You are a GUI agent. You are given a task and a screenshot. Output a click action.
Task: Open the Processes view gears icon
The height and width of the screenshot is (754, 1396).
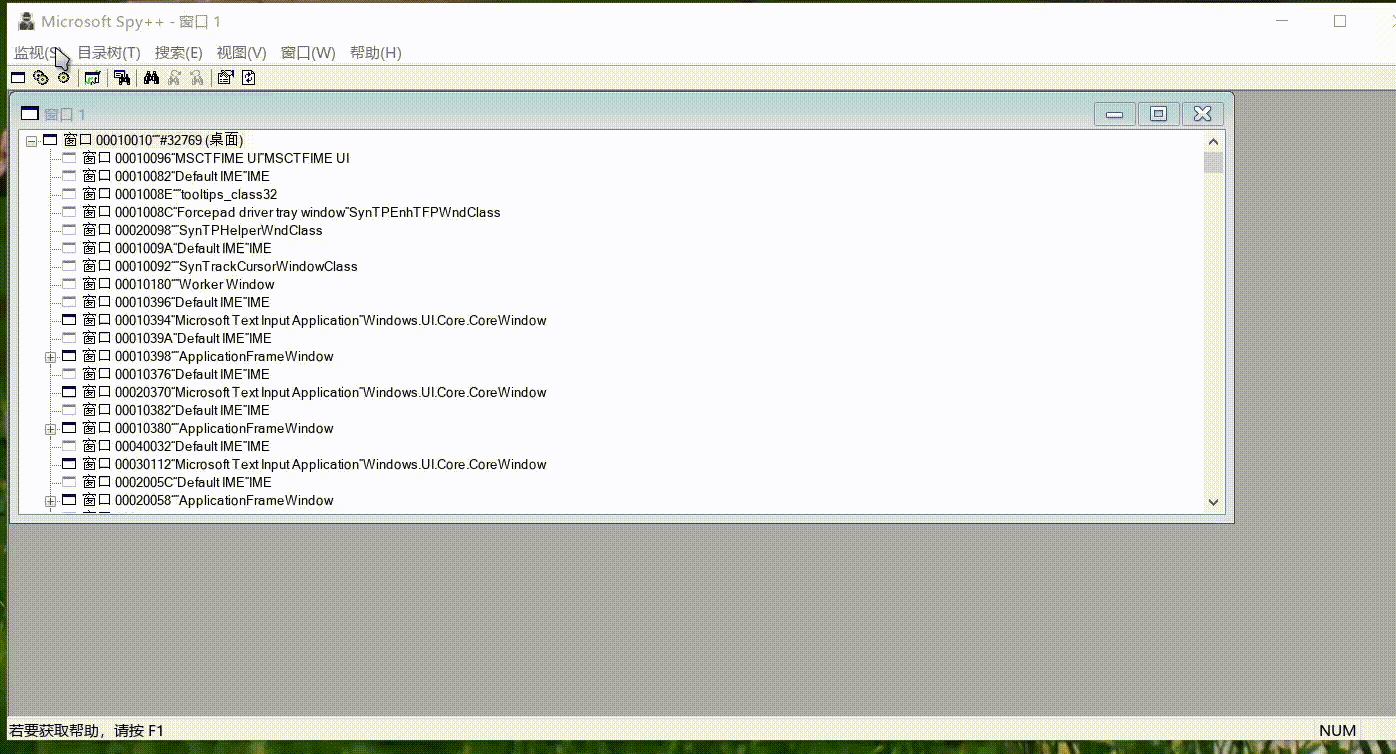[40, 77]
